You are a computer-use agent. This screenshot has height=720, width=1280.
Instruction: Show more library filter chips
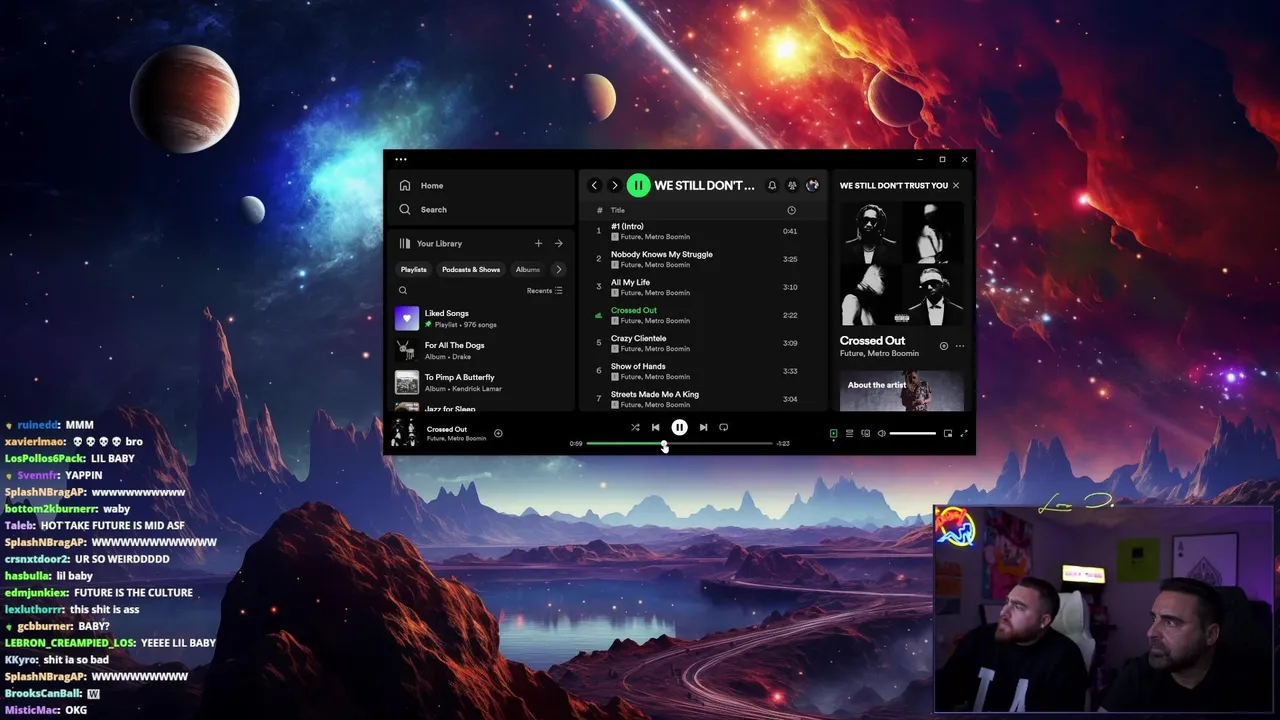(559, 269)
